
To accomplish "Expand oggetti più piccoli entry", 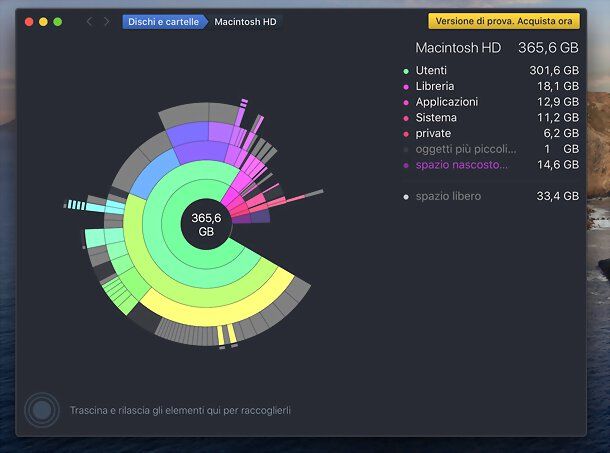I will [x=491, y=149].
